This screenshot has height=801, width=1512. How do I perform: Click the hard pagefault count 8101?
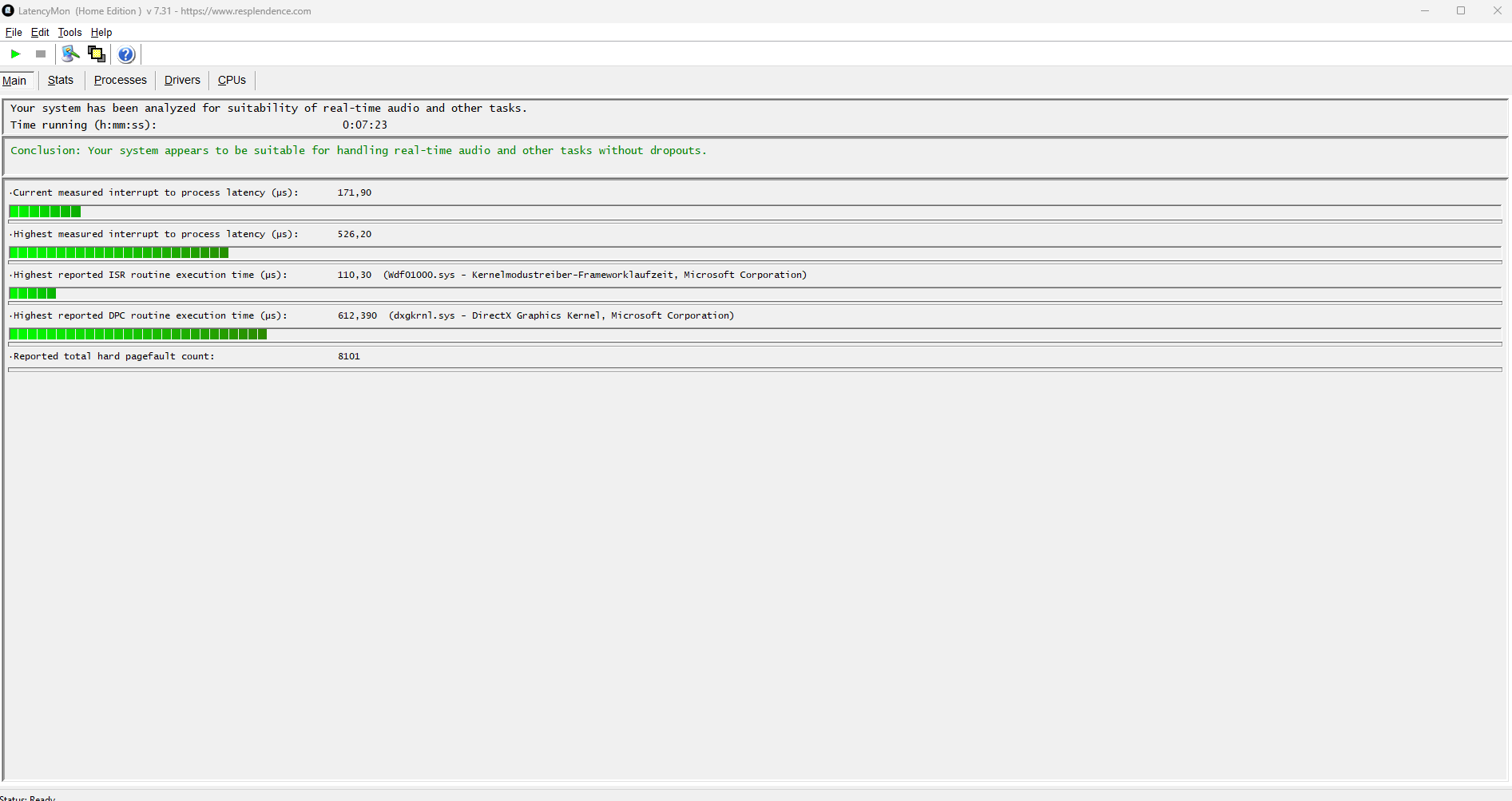tap(349, 357)
